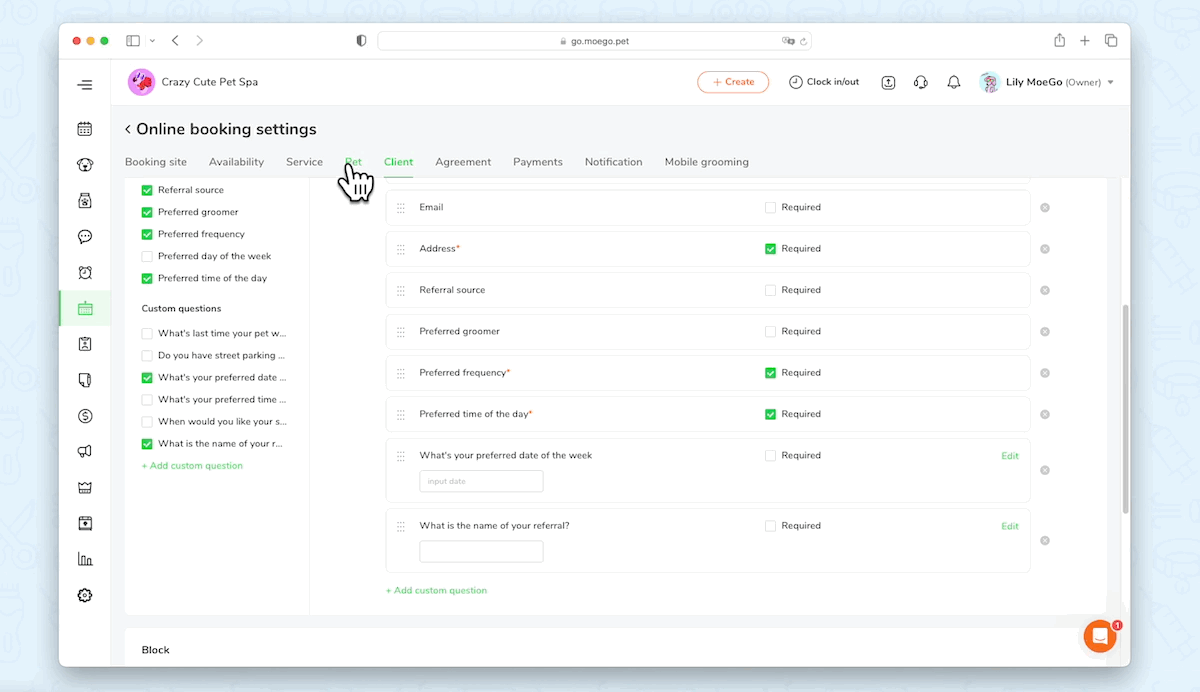Enable Preferred day of the week checkbox
This screenshot has height=692, width=1200.
tap(147, 256)
